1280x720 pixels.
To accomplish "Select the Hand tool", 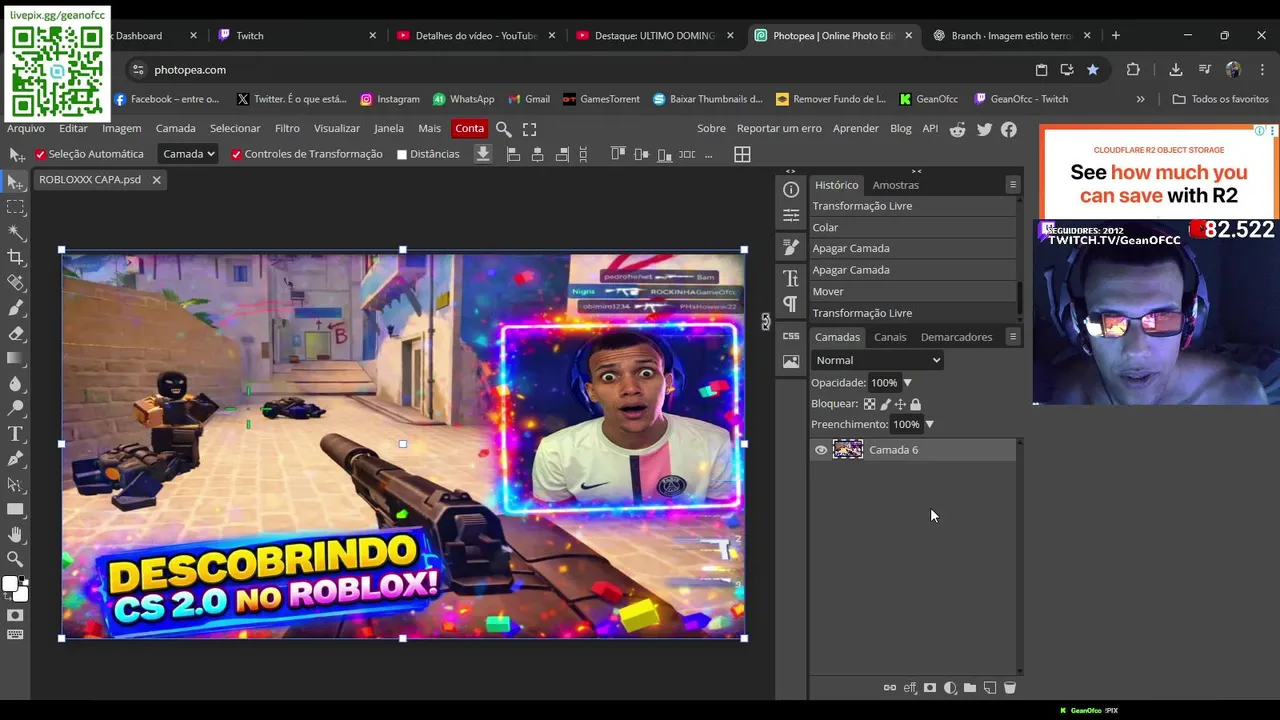I will coord(15,535).
